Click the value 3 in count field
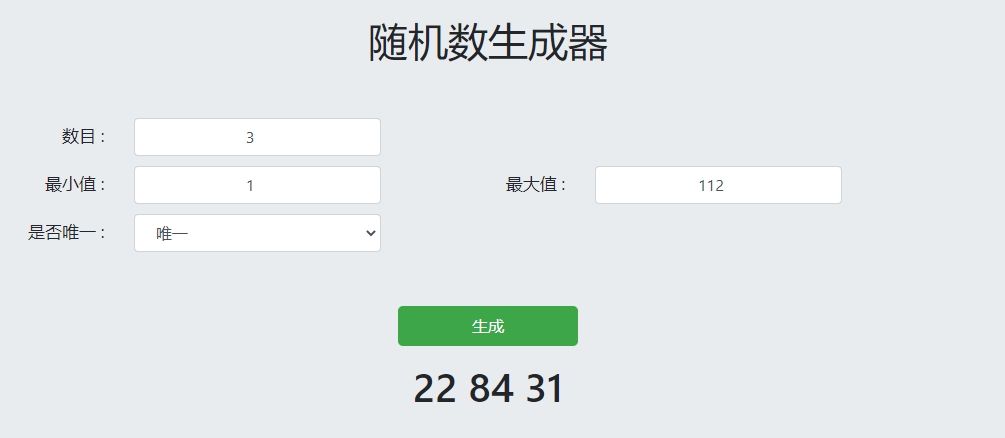 [x=250, y=138]
